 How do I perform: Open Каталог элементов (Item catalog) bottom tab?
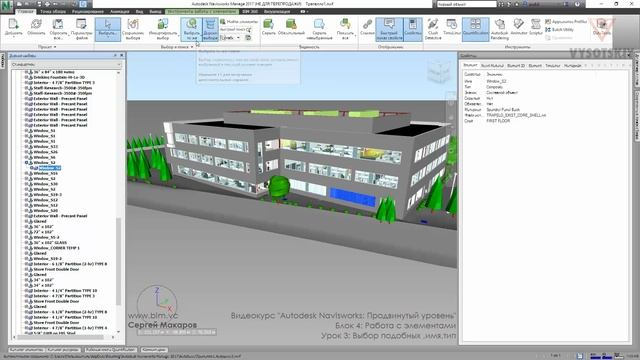click(26, 350)
